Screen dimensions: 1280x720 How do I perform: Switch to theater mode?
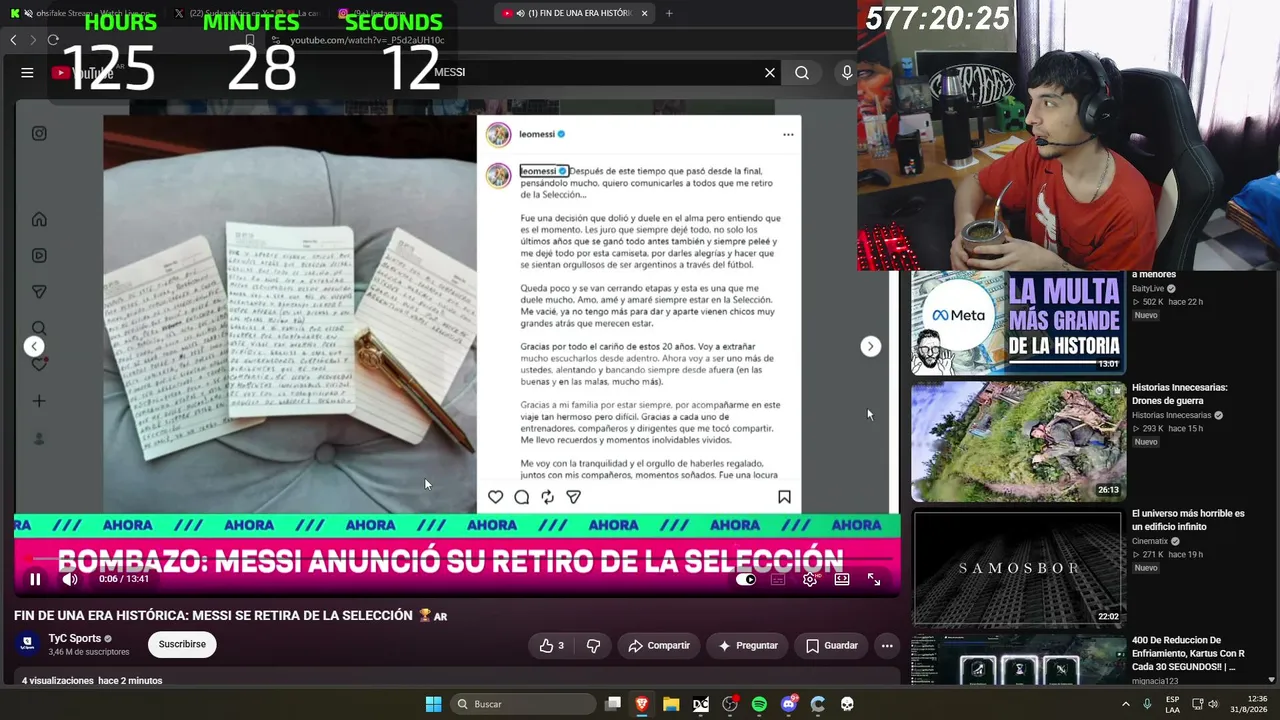tap(842, 579)
